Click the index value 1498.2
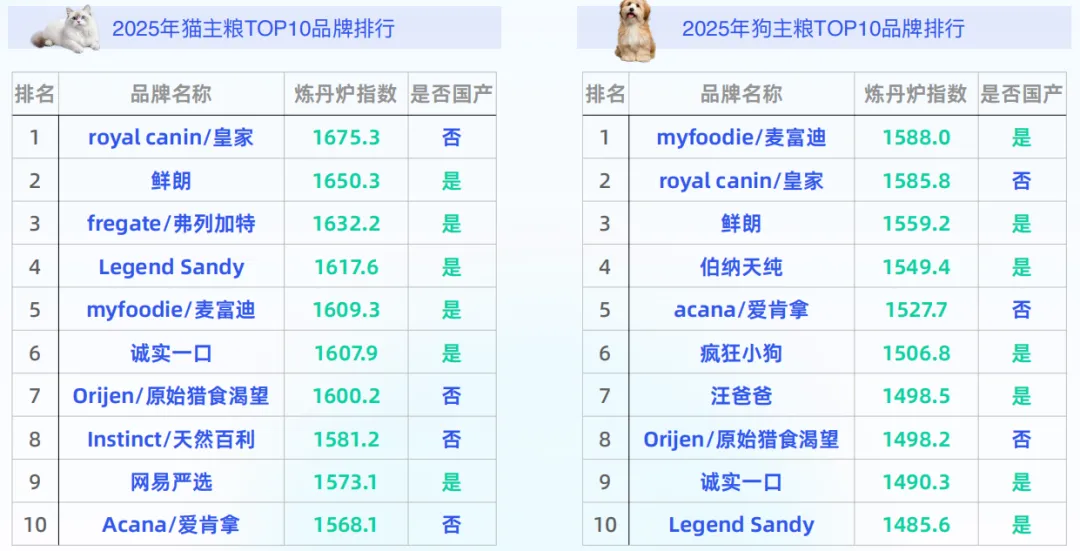Viewport: 1080px width, 551px height. [x=916, y=439]
